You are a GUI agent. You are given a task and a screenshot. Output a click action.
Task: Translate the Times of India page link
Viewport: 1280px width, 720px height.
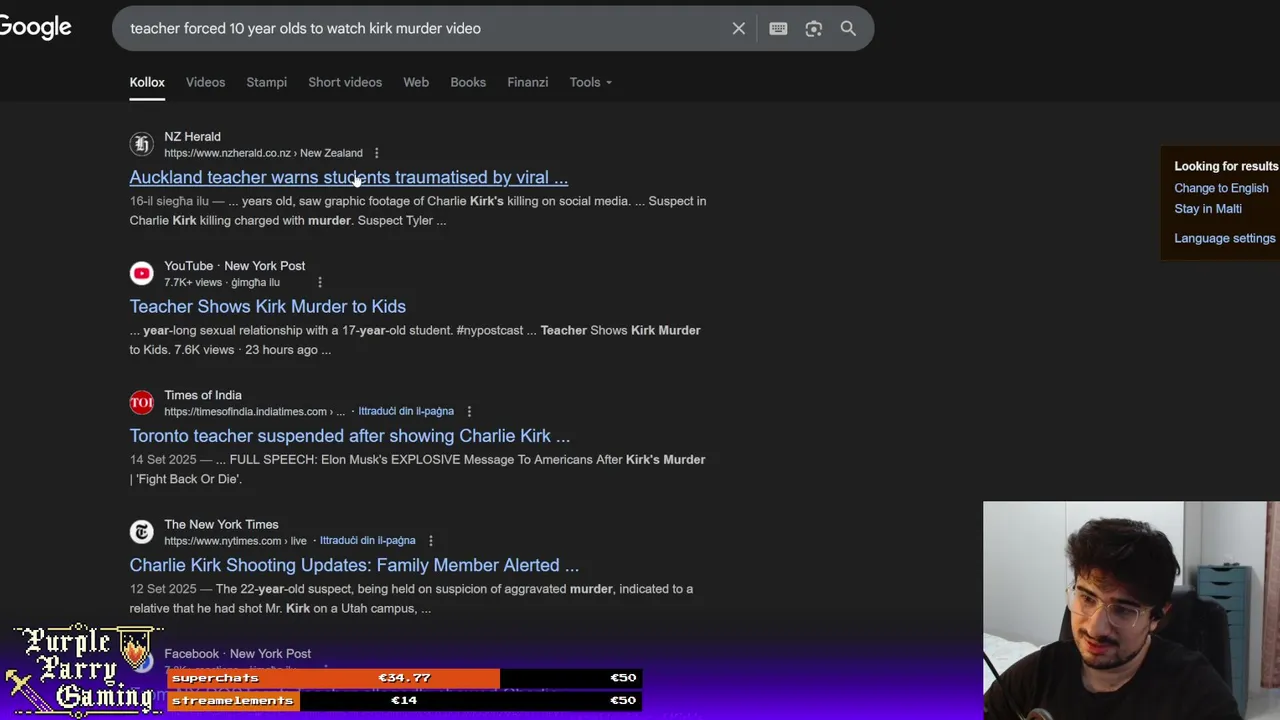tap(406, 411)
